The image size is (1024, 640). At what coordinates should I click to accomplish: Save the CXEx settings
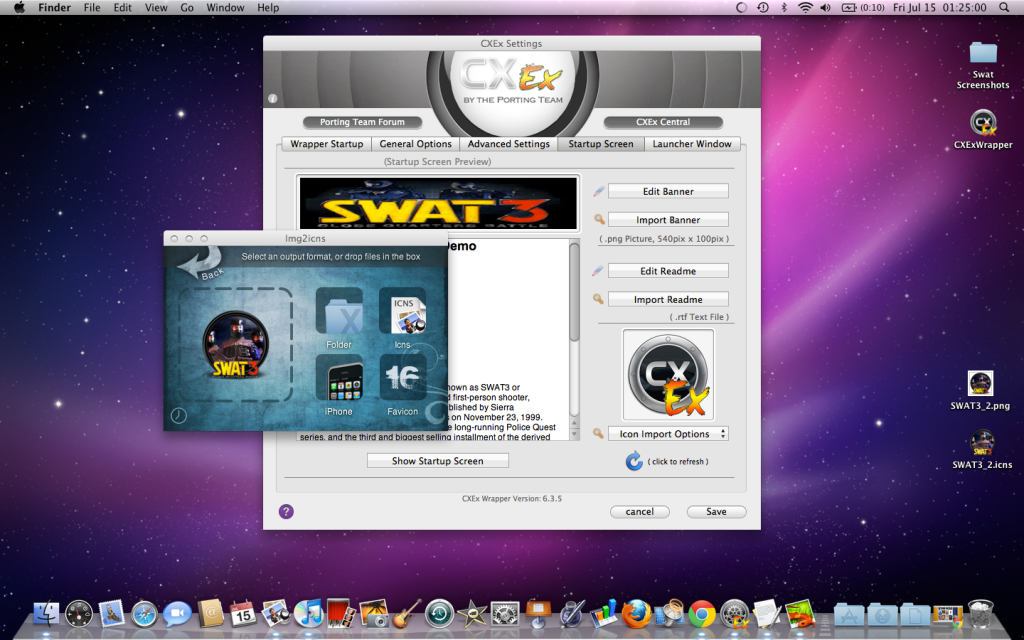coord(716,512)
